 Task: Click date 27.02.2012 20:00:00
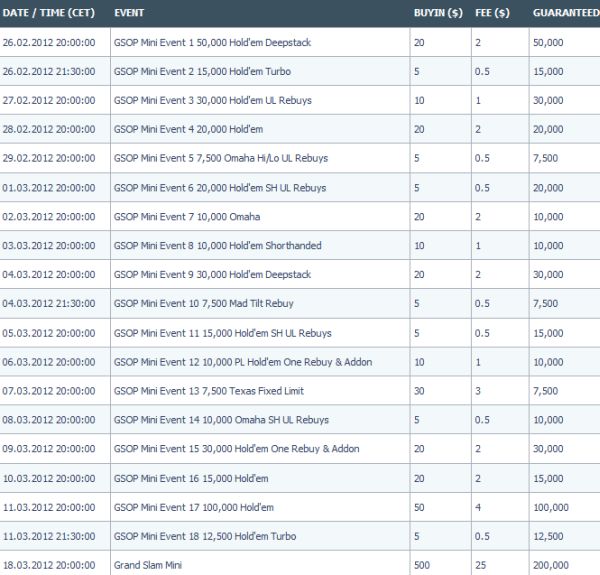(x=49, y=100)
